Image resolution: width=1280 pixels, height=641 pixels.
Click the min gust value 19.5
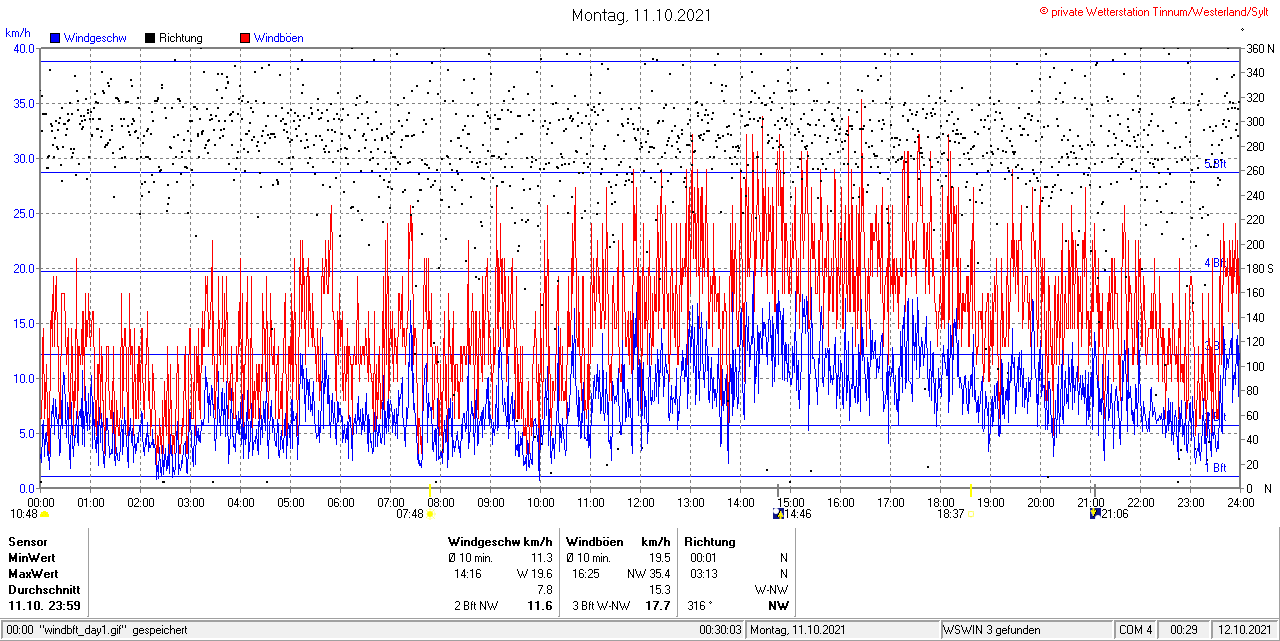660,558
